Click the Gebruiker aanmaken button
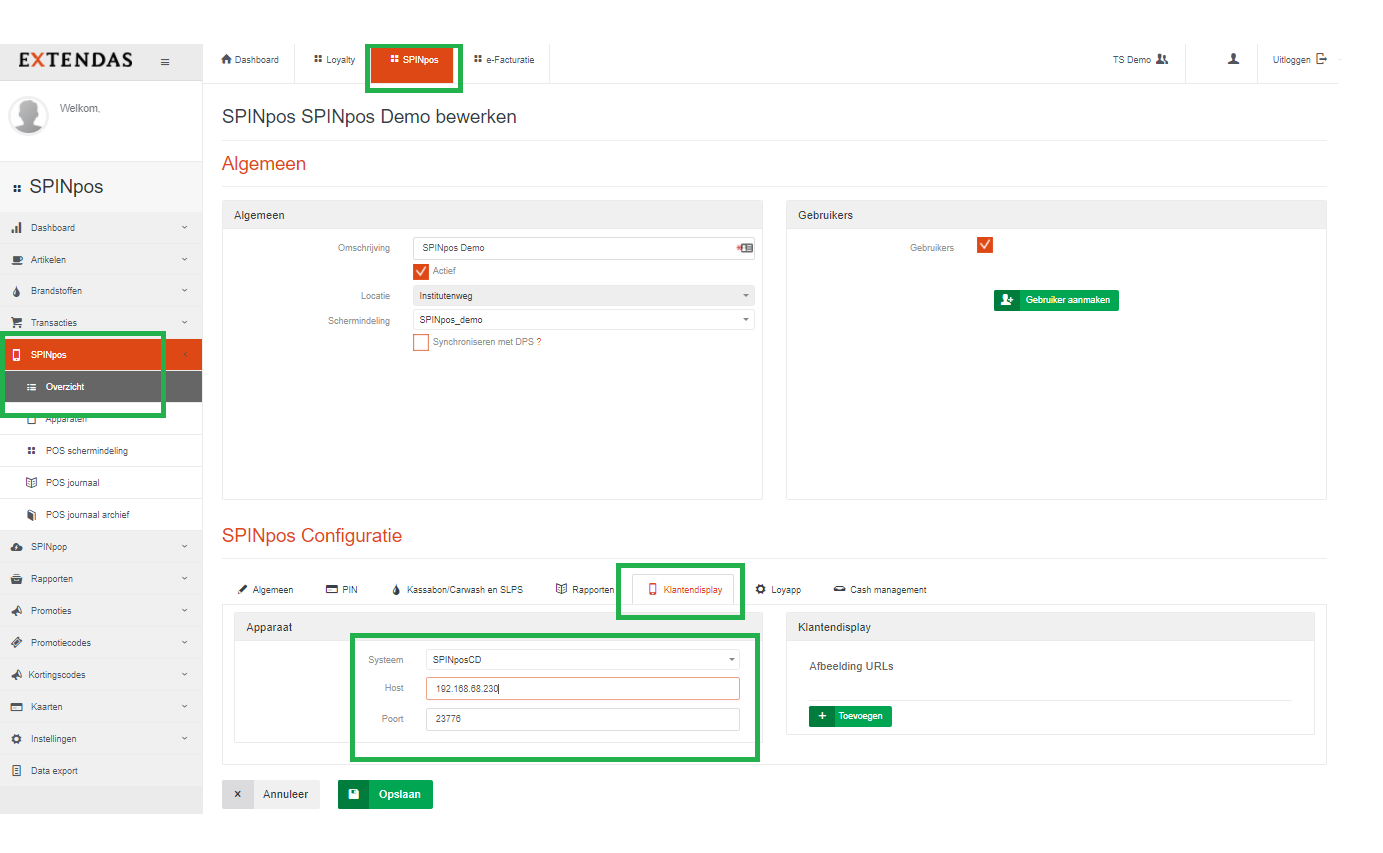 tap(1056, 300)
